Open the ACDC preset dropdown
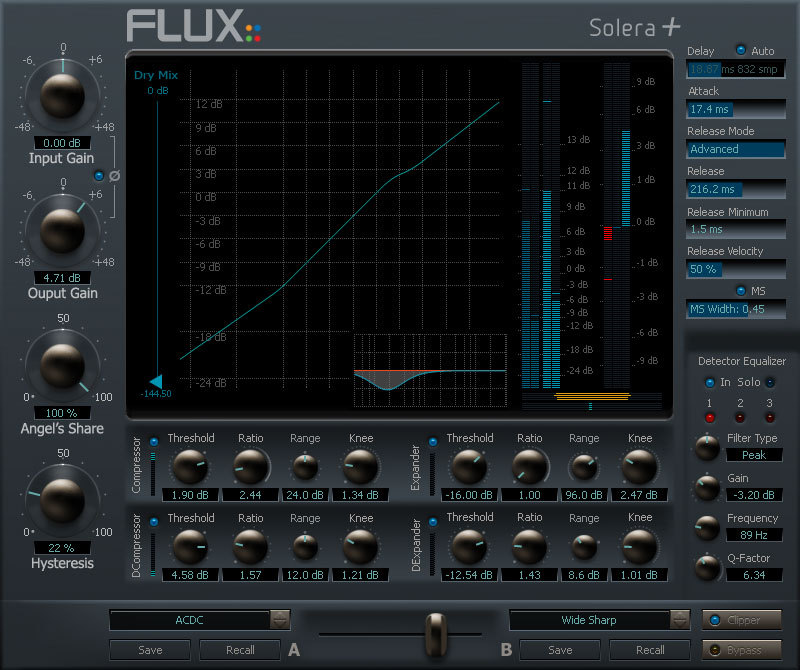This screenshot has width=800, height=670. pos(197,620)
